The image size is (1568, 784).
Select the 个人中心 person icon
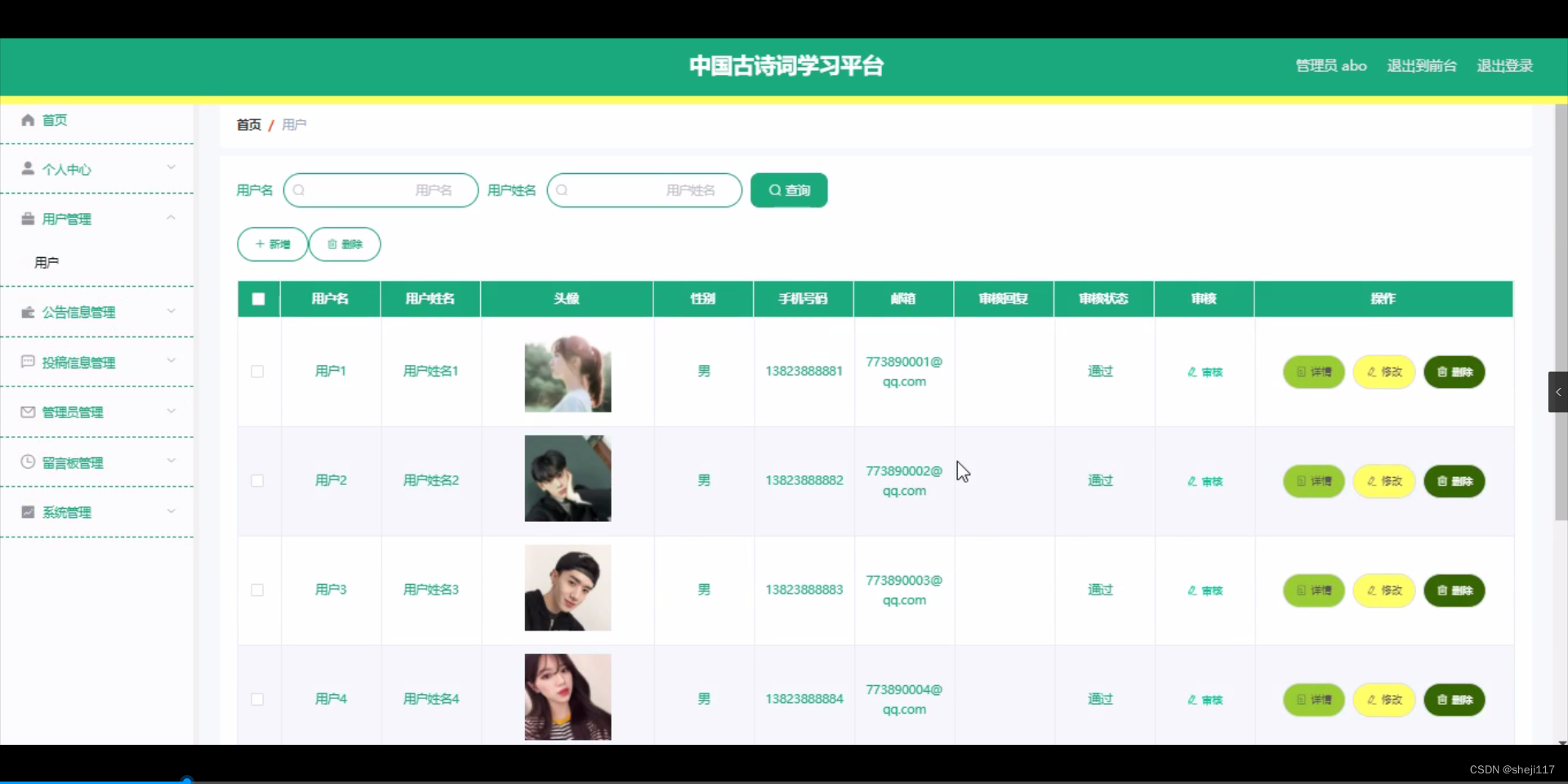27,169
